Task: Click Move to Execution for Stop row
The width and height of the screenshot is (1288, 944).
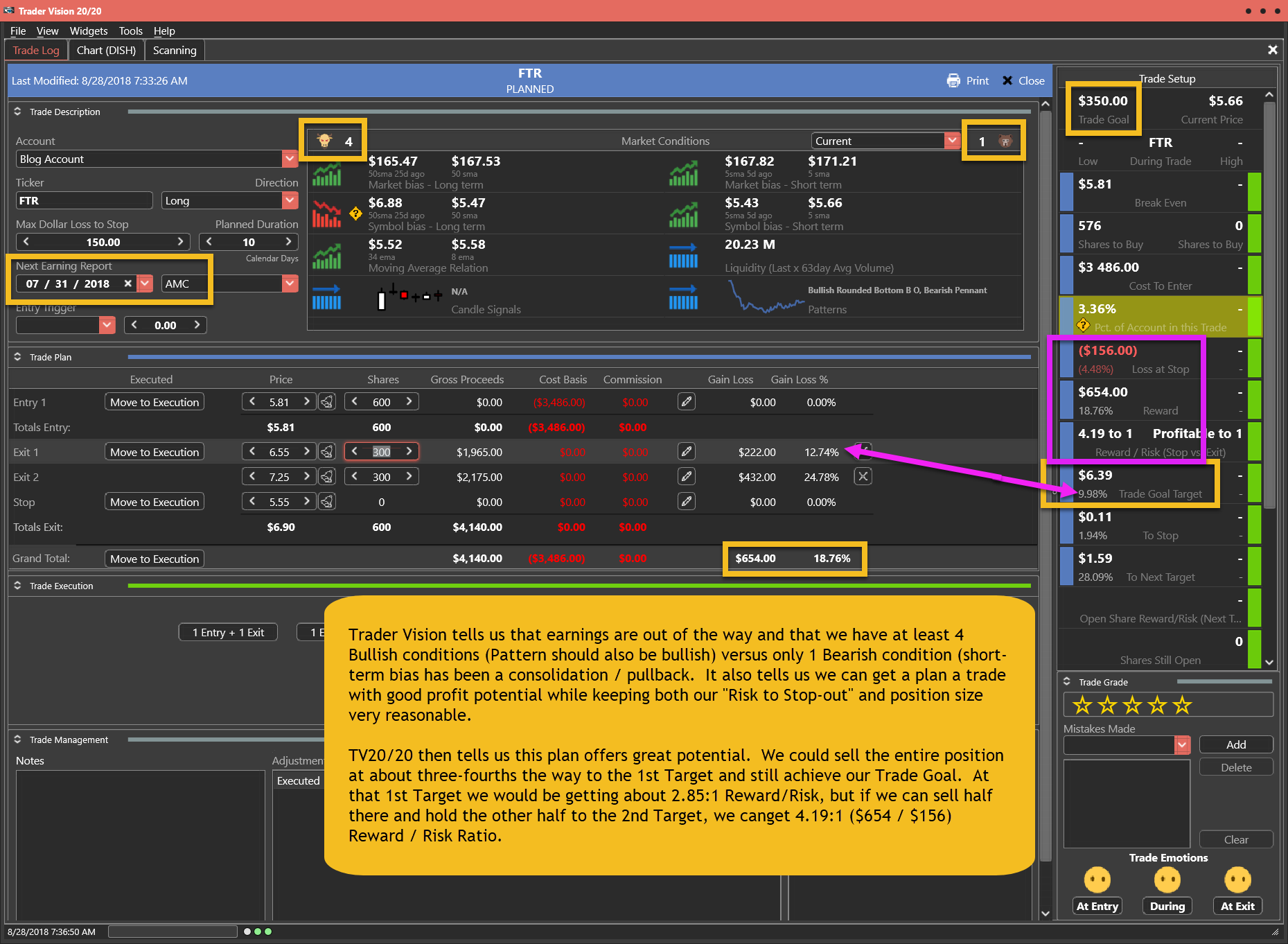Action: click(x=155, y=502)
